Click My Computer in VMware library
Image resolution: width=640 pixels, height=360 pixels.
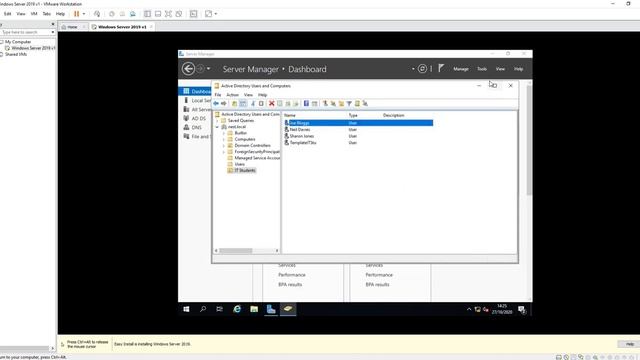pyautogui.click(x=18, y=42)
